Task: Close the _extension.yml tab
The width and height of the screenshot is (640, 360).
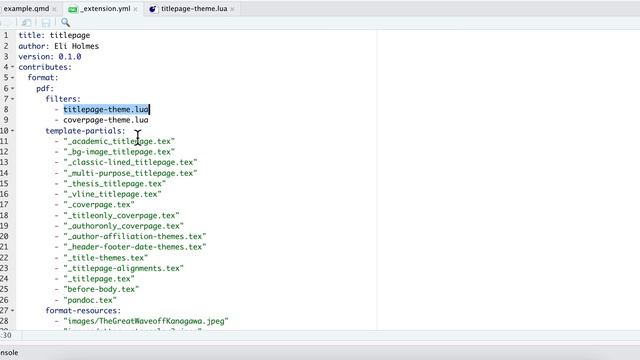Action: [136, 9]
